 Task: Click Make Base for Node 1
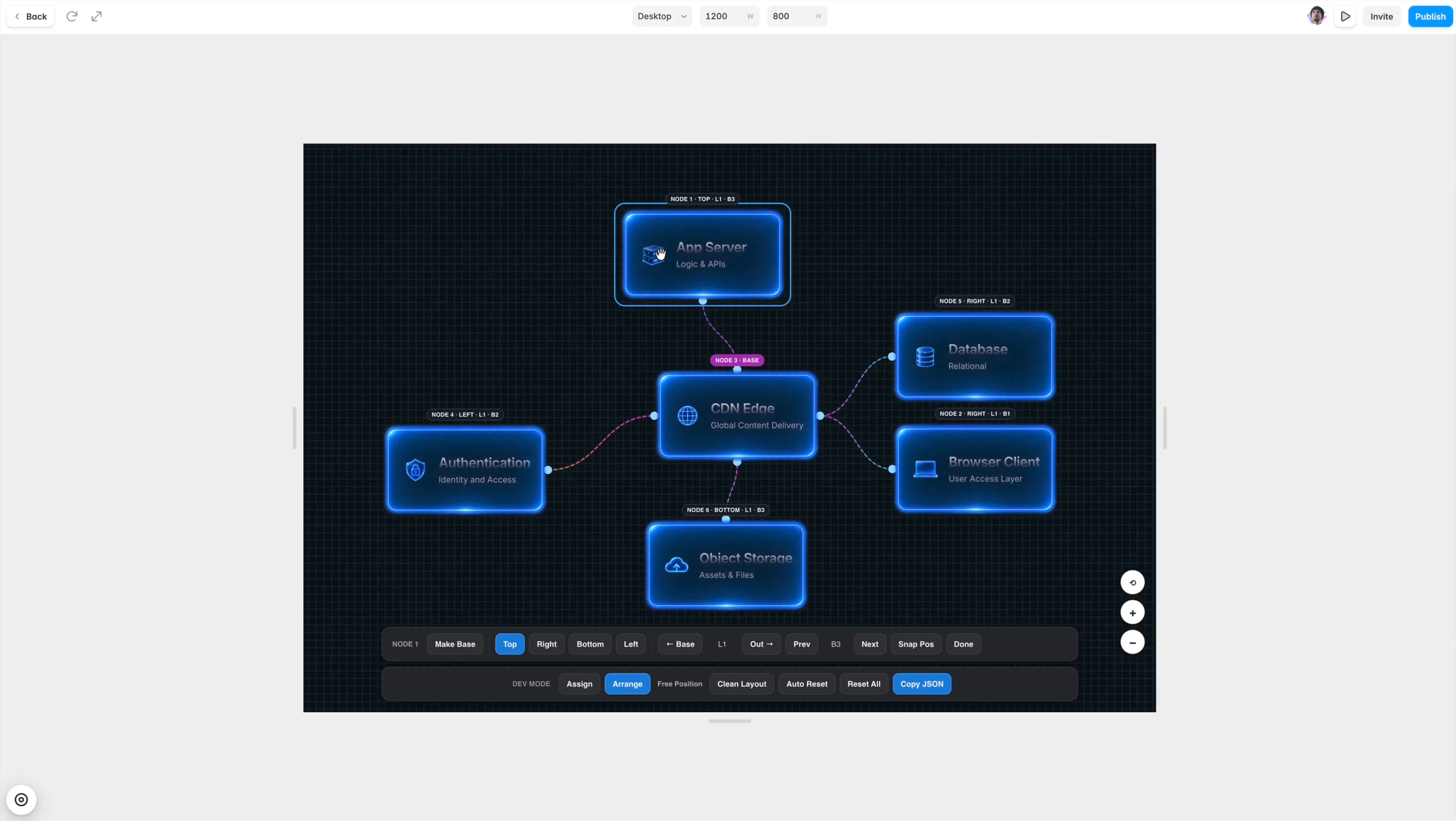pos(455,644)
